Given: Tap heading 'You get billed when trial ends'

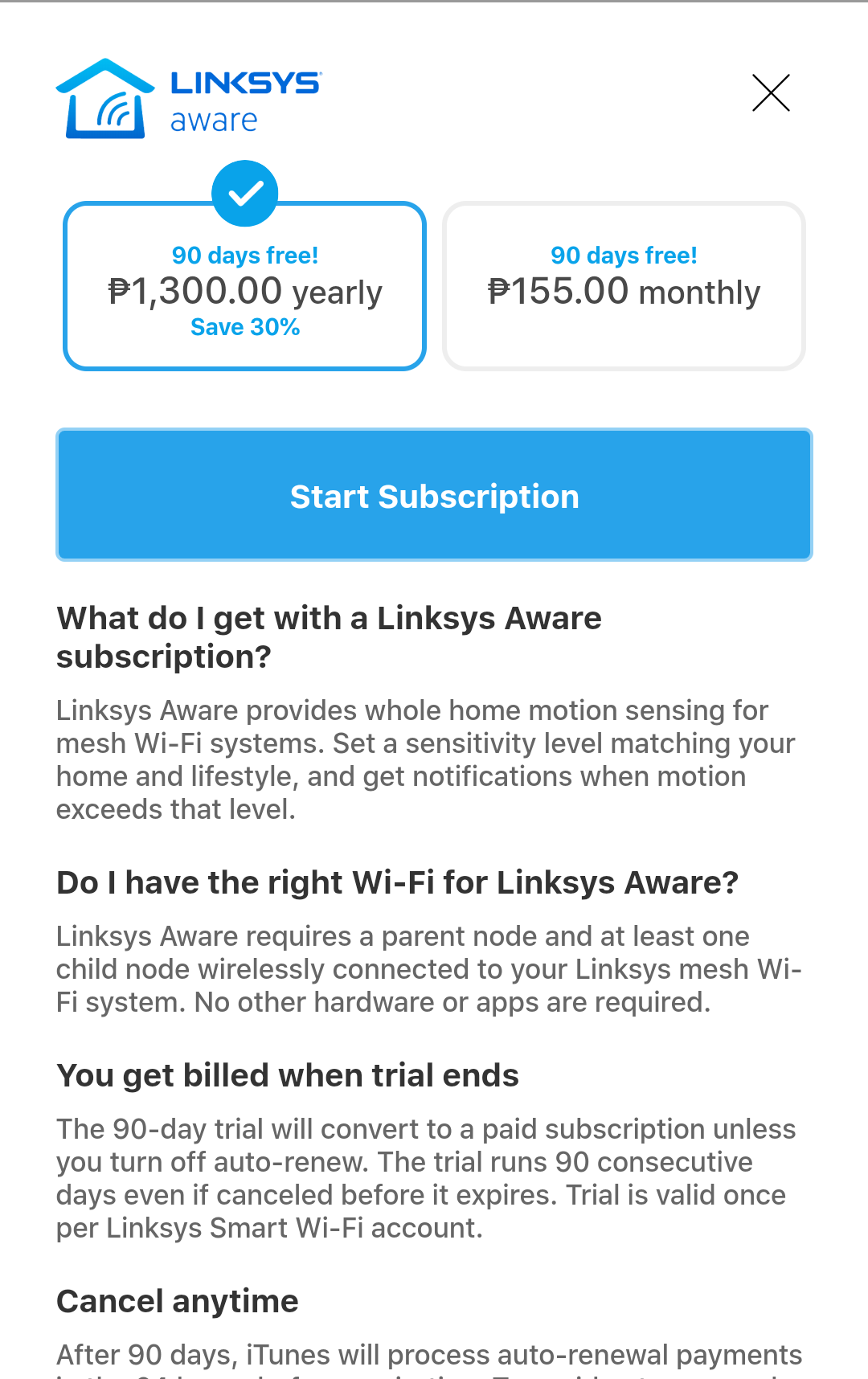Looking at the screenshot, I should 288,1075.
